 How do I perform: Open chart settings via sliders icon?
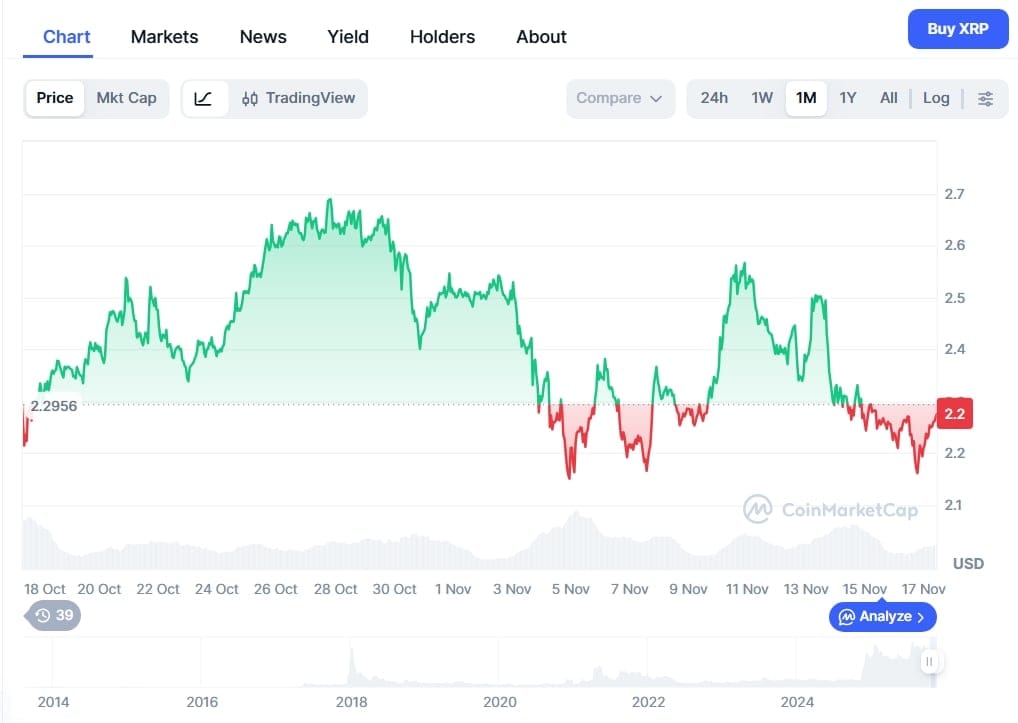pyautogui.click(x=986, y=98)
